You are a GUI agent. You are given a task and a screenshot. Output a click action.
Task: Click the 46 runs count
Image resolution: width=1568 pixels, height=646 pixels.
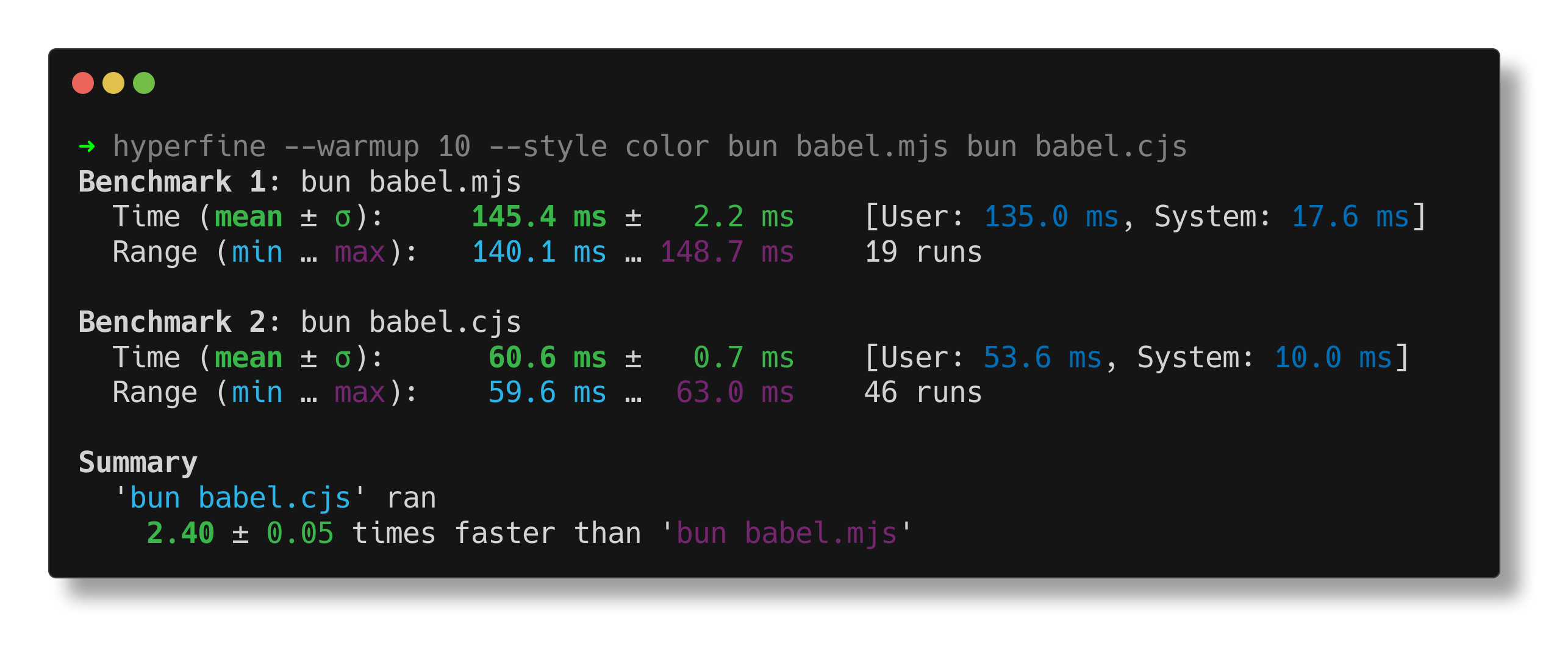(923, 392)
